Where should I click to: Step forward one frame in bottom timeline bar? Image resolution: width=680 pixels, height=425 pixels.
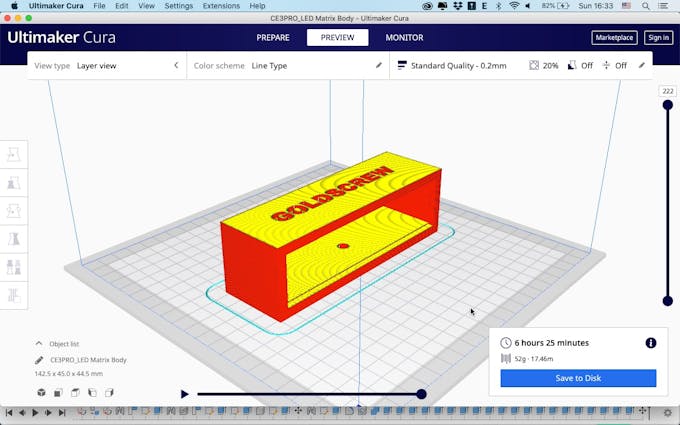click(x=49, y=412)
